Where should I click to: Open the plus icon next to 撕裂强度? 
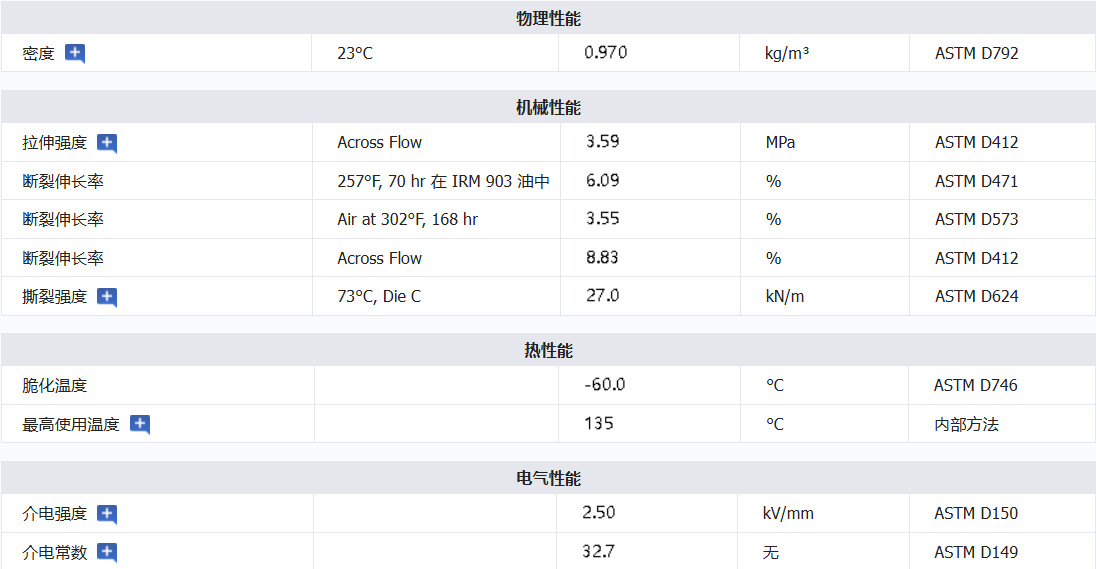click(107, 297)
